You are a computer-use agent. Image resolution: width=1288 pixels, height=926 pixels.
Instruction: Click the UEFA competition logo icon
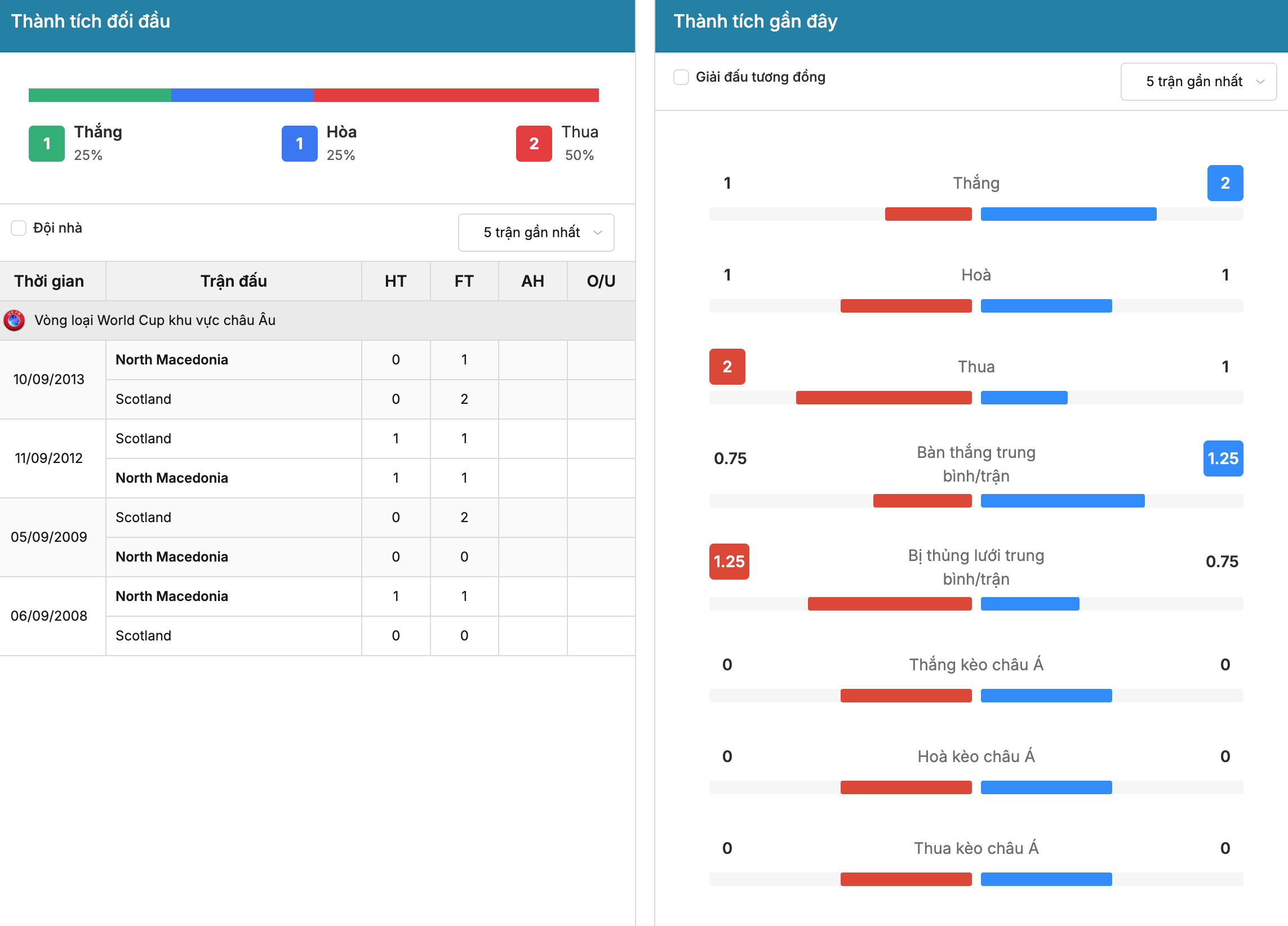14,320
